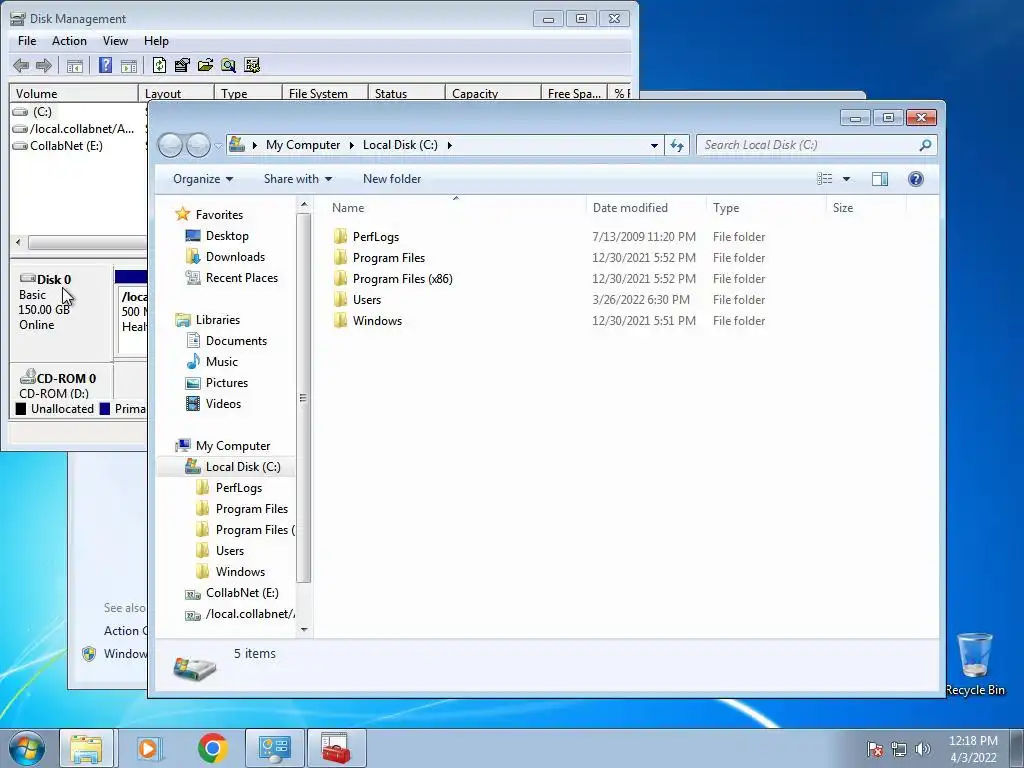Viewport: 1024px width, 768px height.
Task: Click the Change your view icon
Action: click(825, 179)
